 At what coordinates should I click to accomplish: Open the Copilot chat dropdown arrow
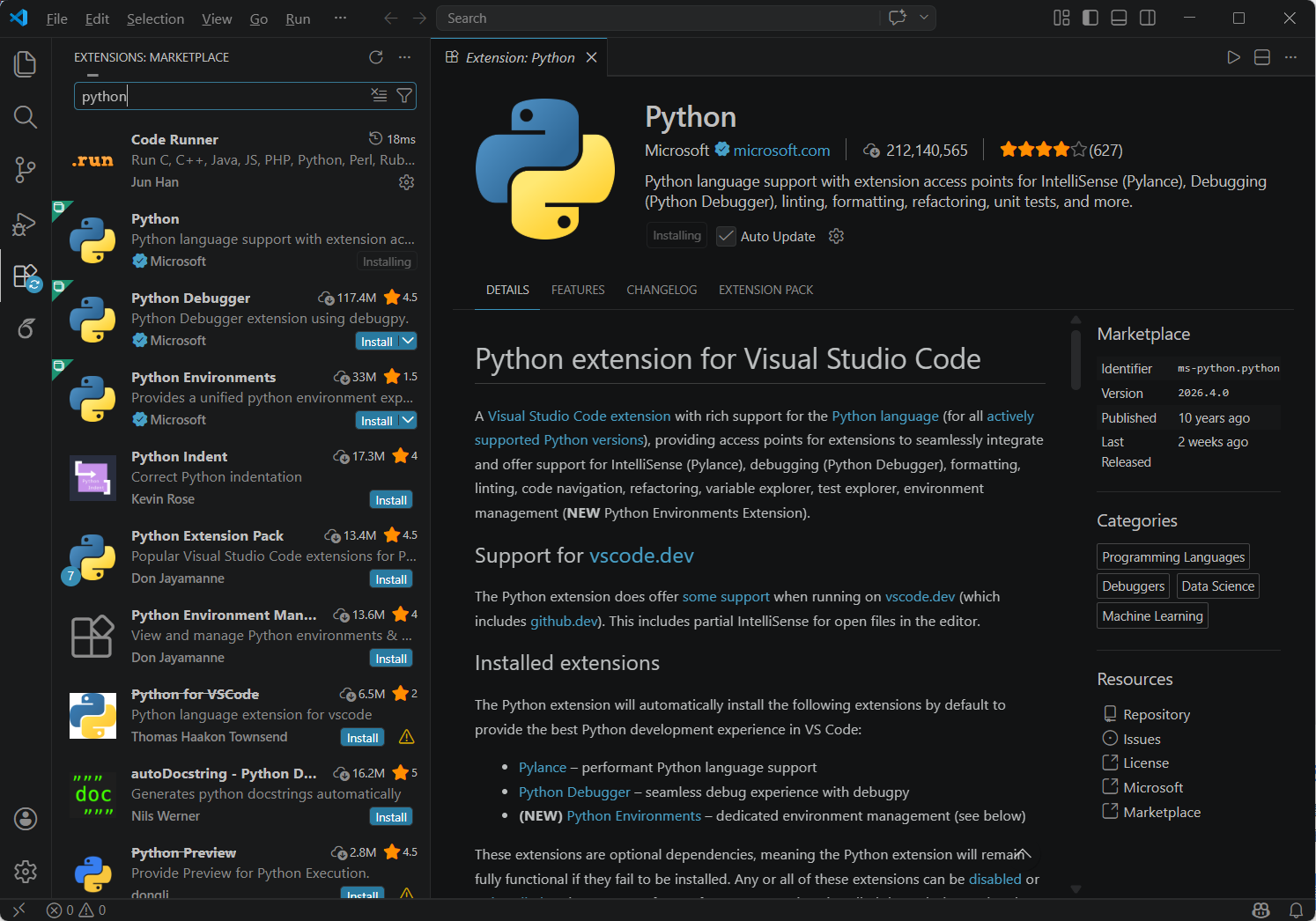pyautogui.click(x=924, y=18)
